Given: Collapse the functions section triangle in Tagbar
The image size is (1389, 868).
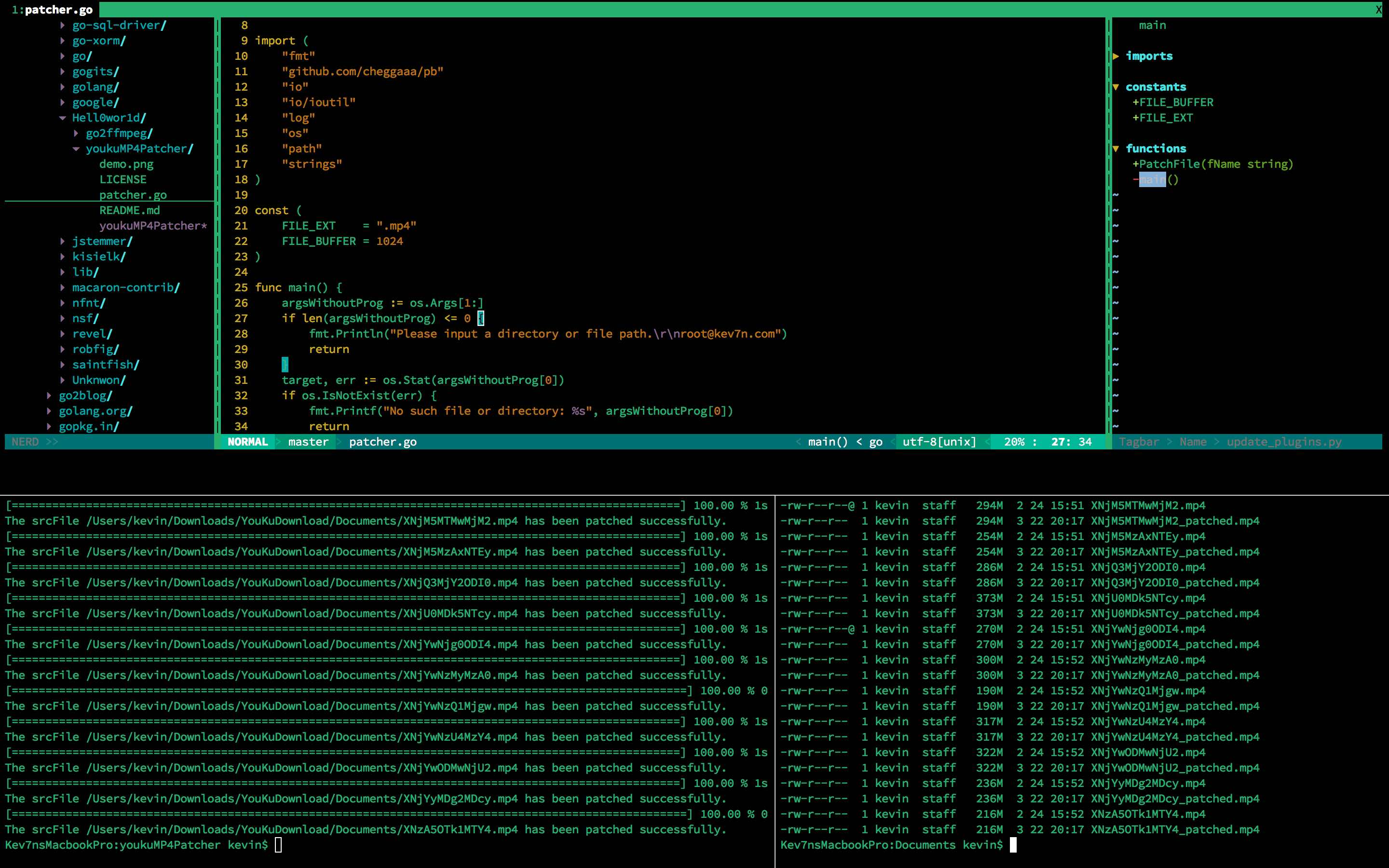Looking at the screenshot, I should point(1116,149).
